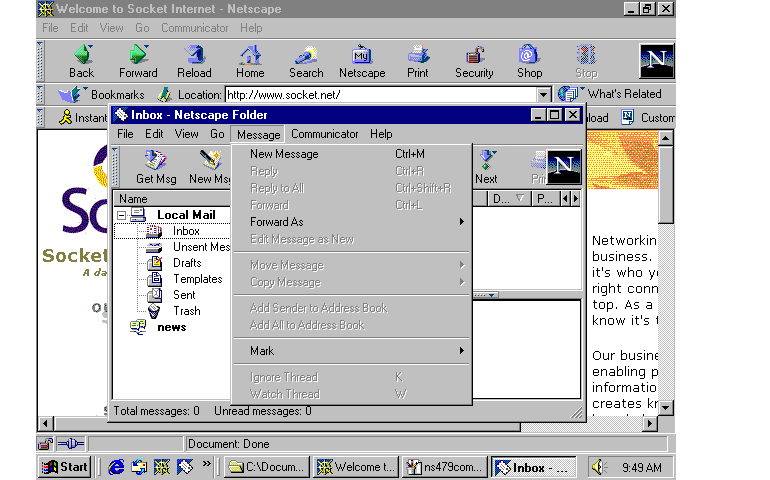This screenshot has width=770, height=480.
Task: Select the Drafts folder
Action: click(x=187, y=263)
